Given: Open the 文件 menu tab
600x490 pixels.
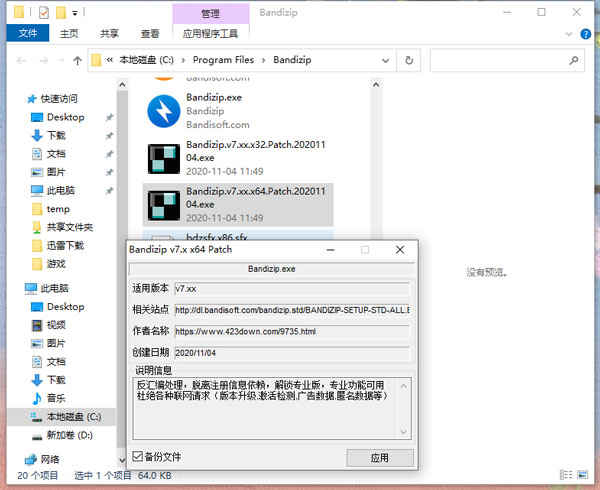Looking at the screenshot, I should click(28, 33).
